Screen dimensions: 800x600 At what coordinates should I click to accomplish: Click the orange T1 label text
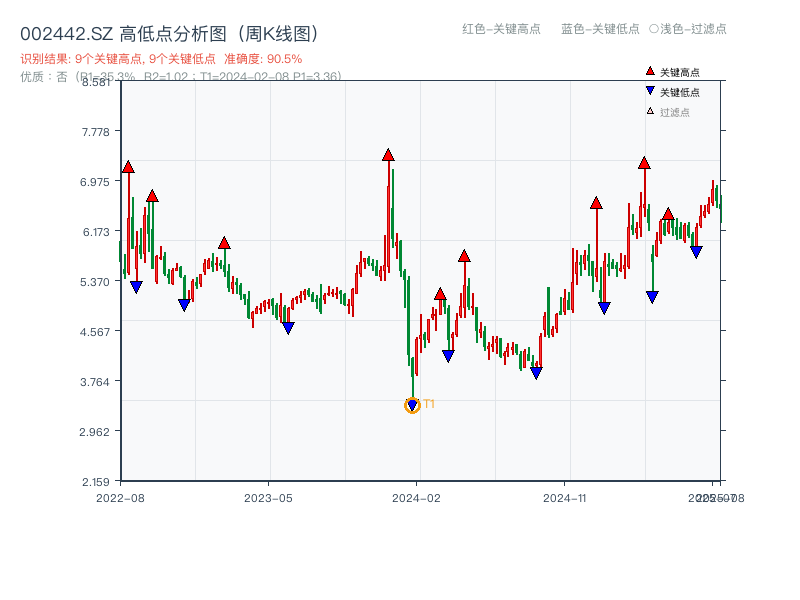(429, 404)
